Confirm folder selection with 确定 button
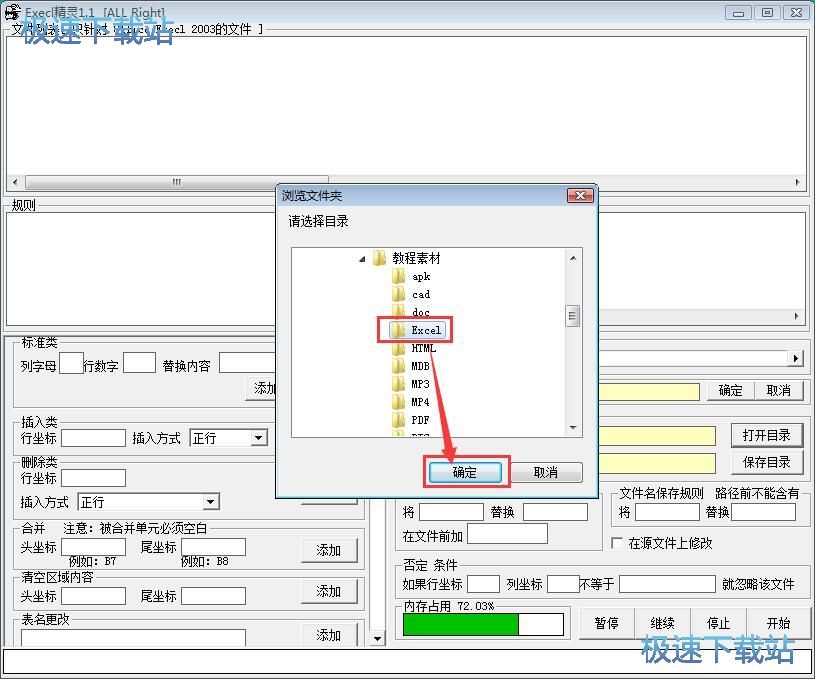 465,472
